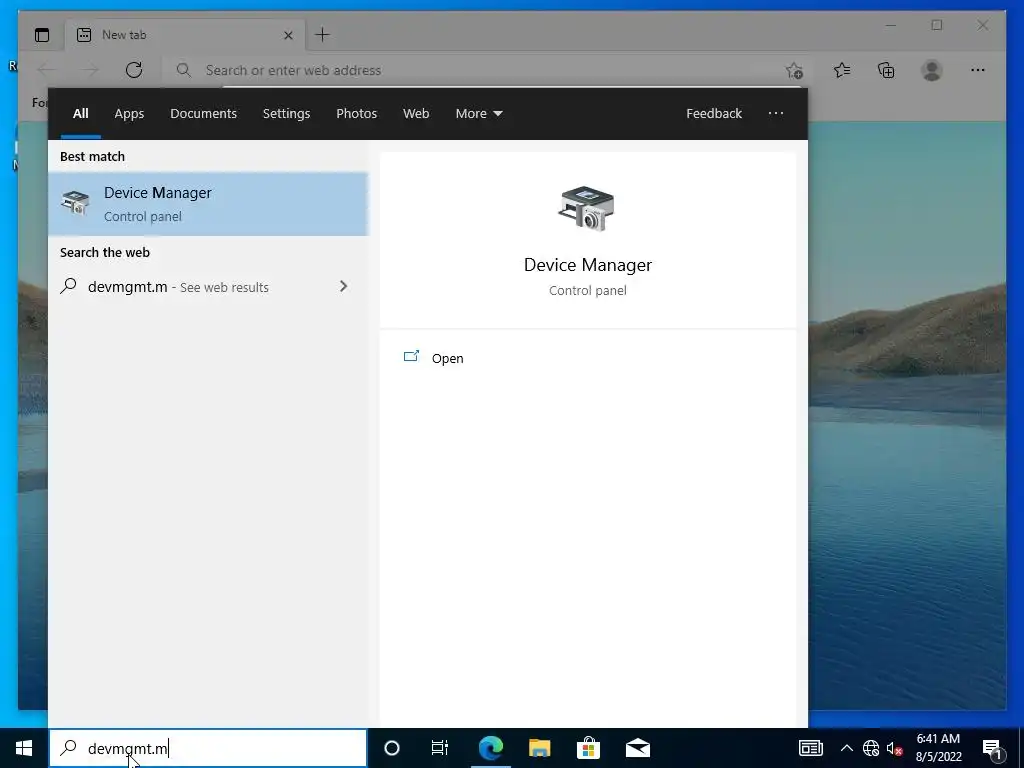Select the All search filter tab

click(80, 114)
